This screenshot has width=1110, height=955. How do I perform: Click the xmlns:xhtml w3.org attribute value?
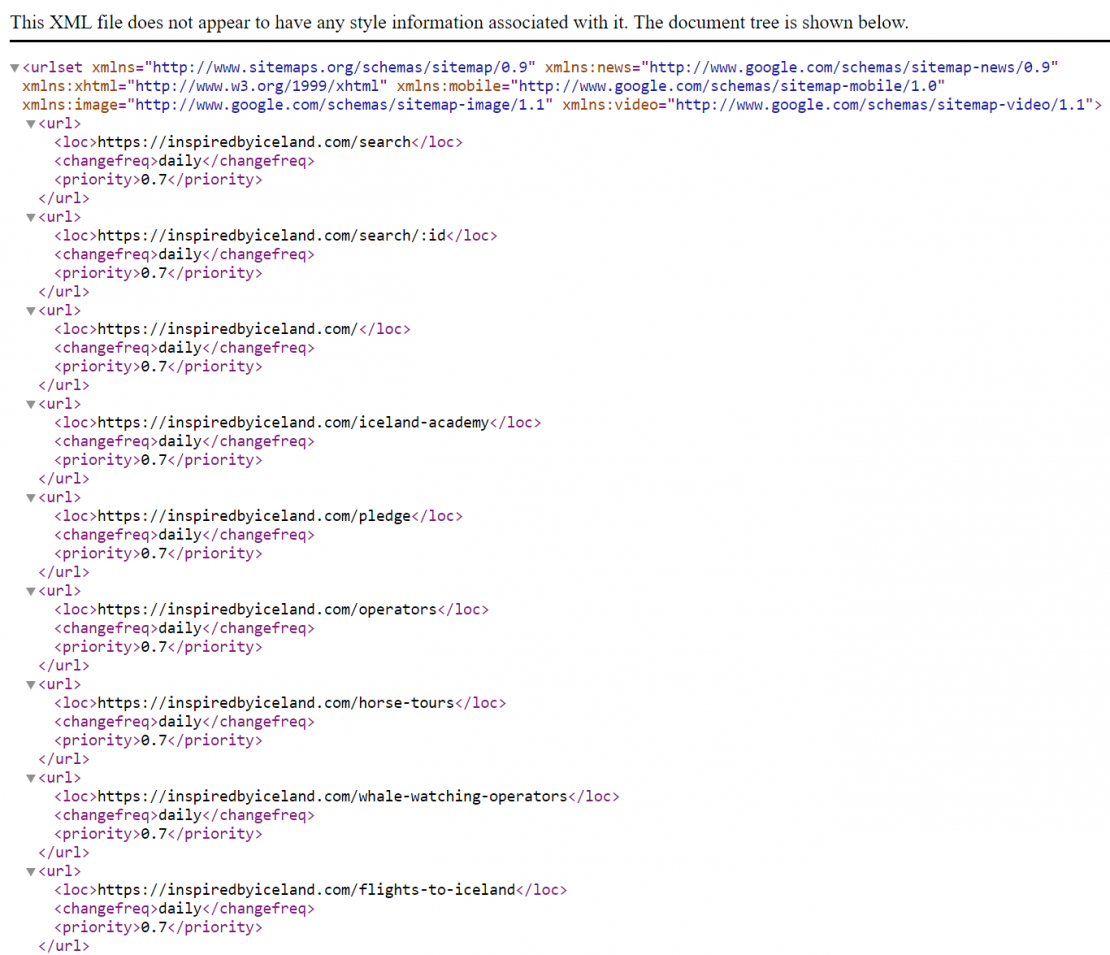(258, 86)
